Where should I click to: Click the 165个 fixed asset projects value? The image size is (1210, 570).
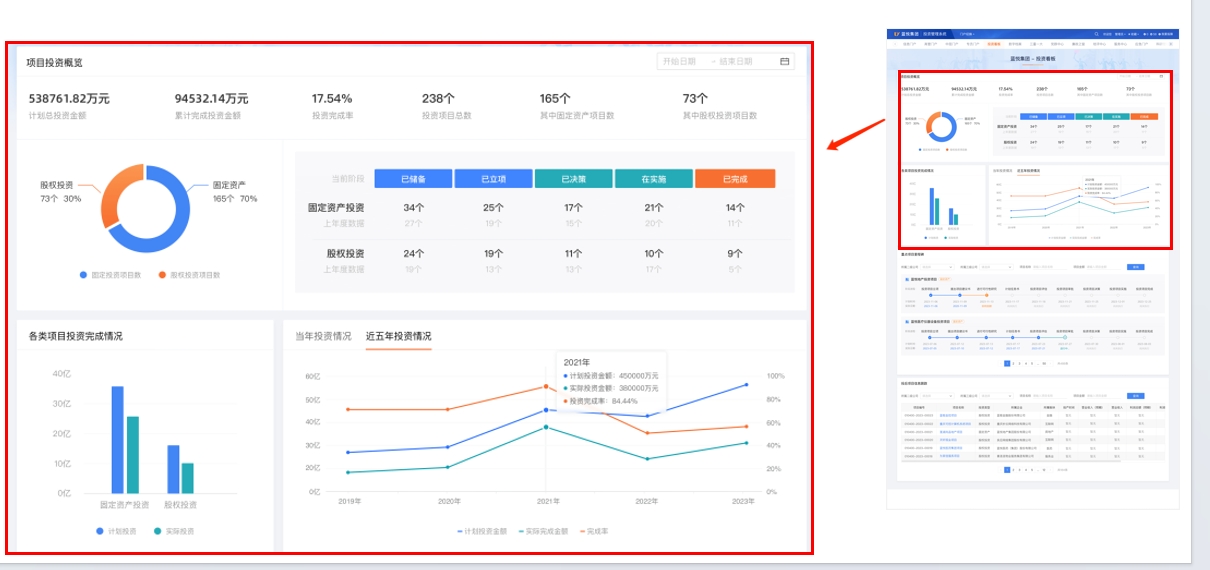pyautogui.click(x=555, y=98)
